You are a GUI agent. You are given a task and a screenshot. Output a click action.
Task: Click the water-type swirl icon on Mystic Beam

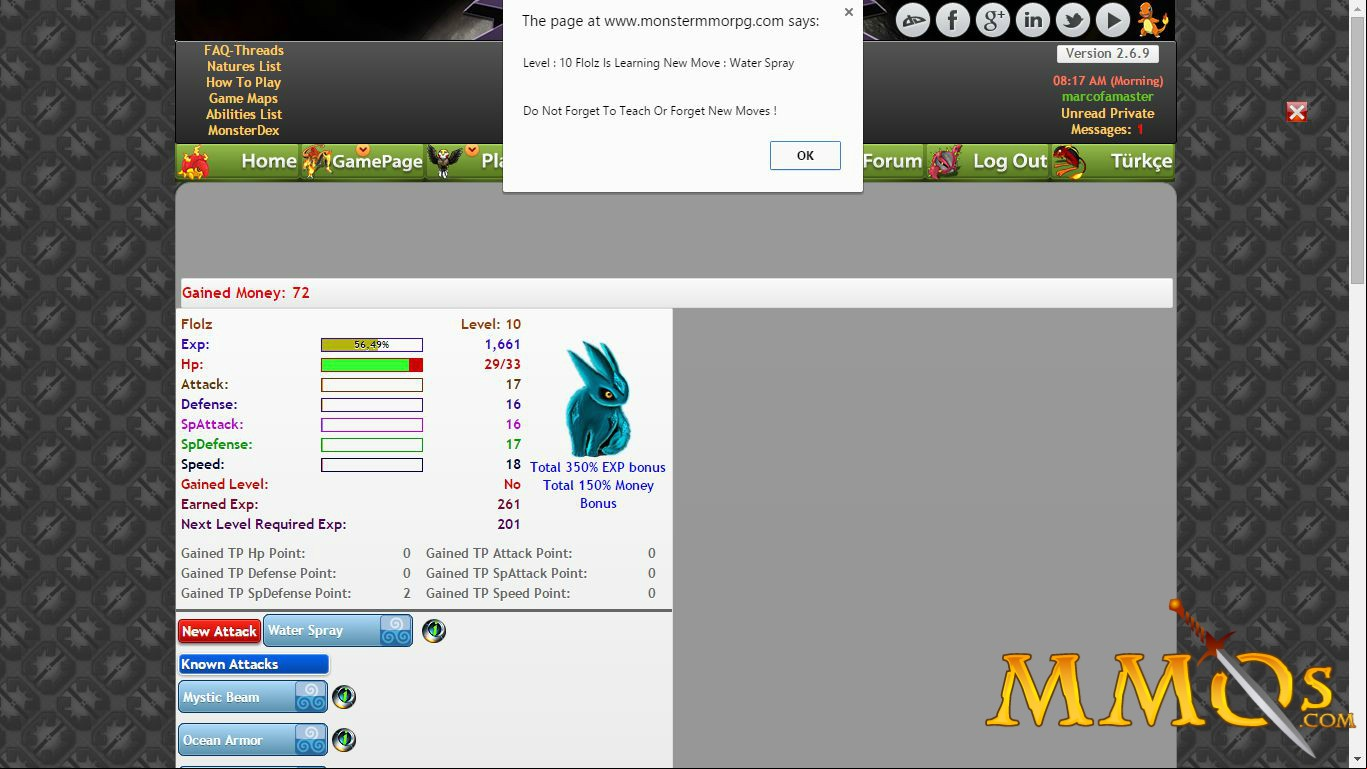(310, 697)
